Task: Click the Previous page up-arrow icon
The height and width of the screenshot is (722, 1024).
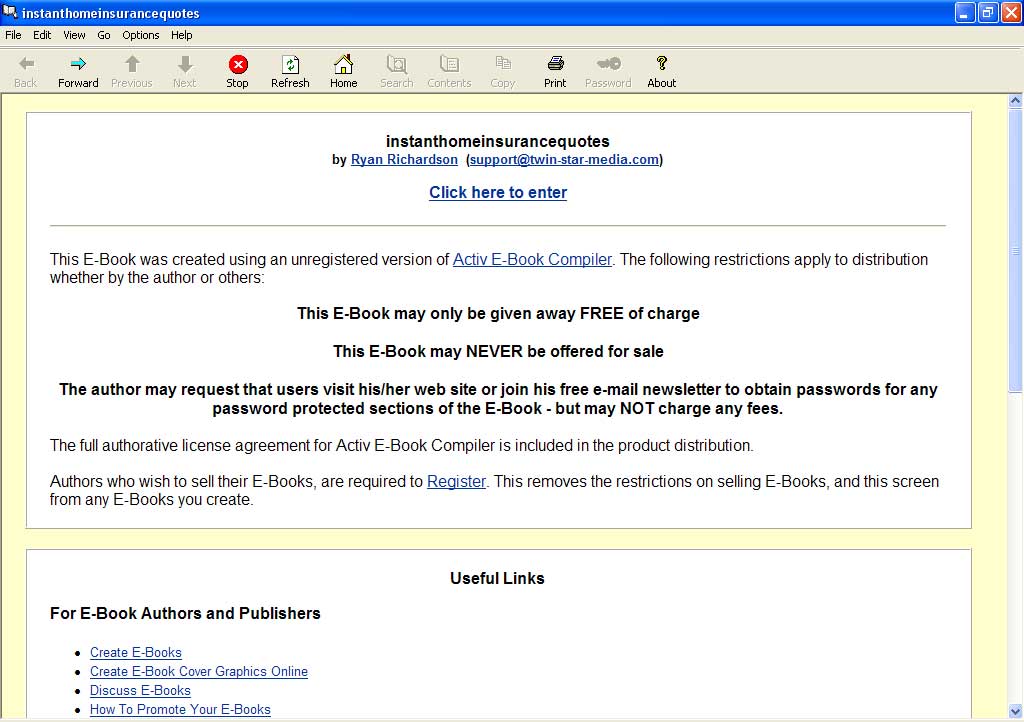Action: 132,64
